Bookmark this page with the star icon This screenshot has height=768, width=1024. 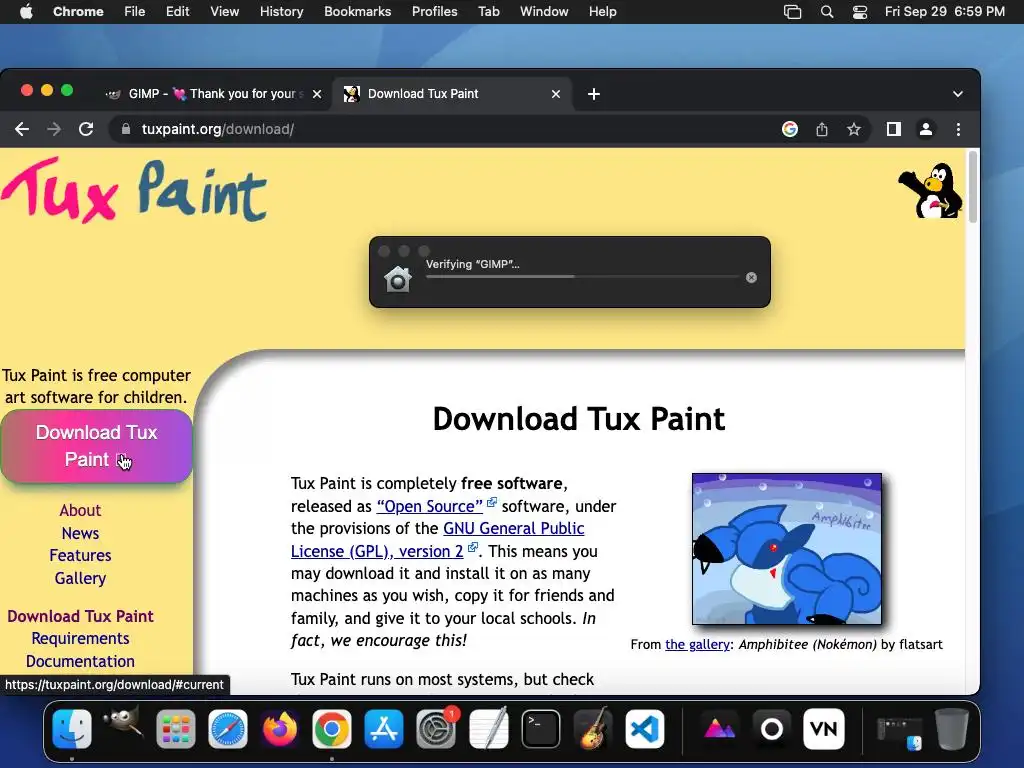pos(854,129)
